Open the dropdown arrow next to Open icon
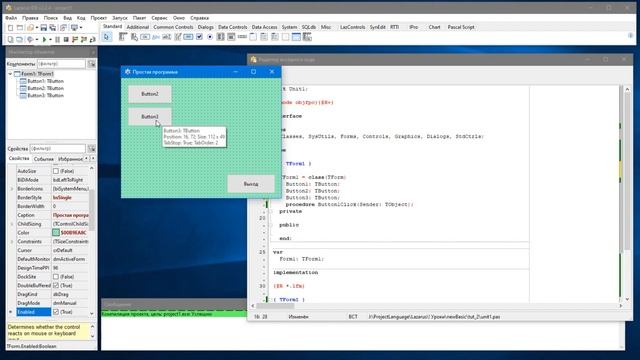Viewport: 640px width, 360px height. pos(37,28)
